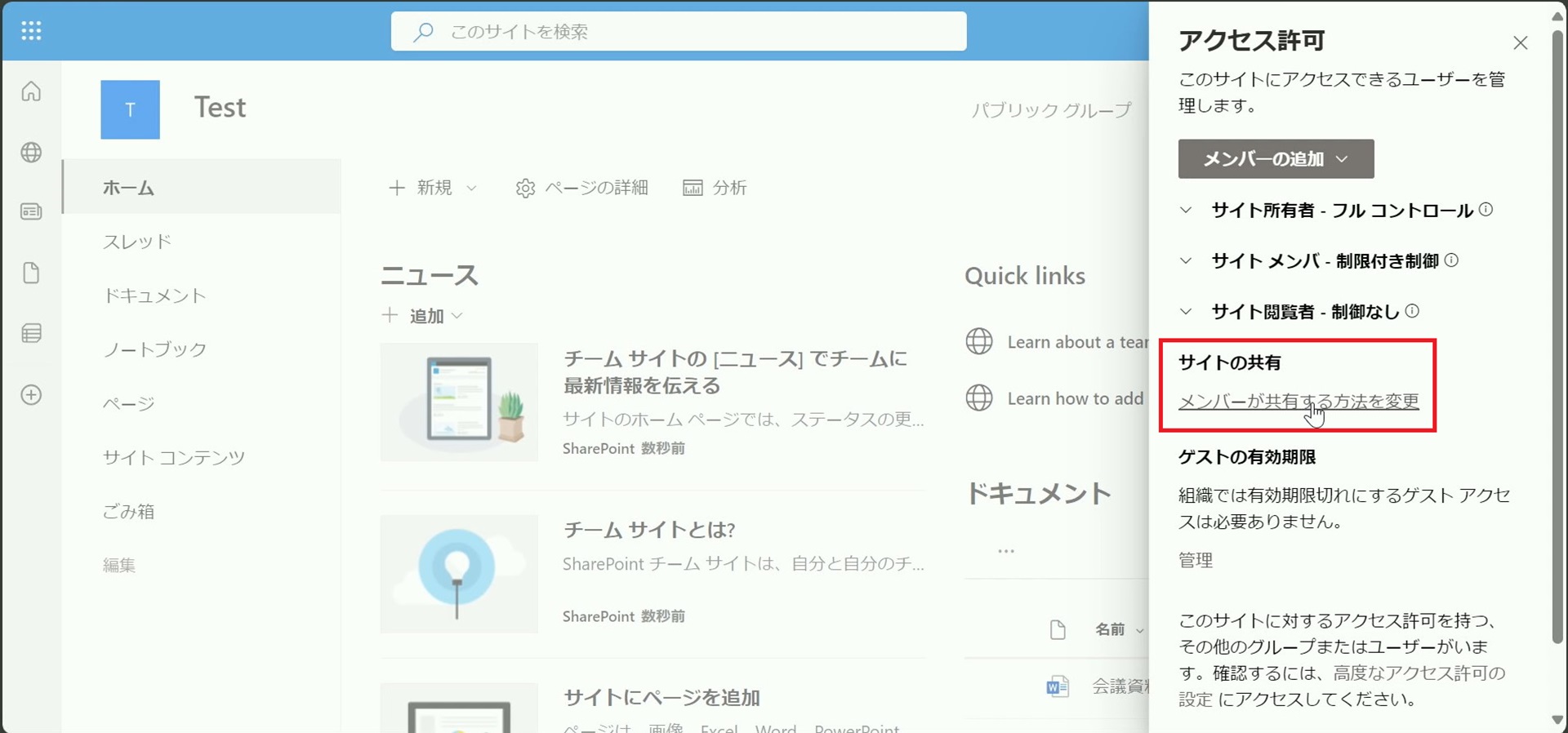Click メンバーが共有する方法を変更 link

(1298, 401)
